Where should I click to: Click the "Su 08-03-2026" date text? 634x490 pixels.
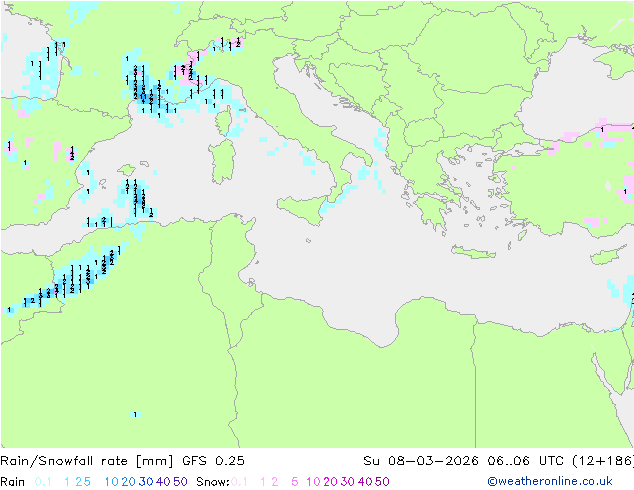click(x=421, y=461)
